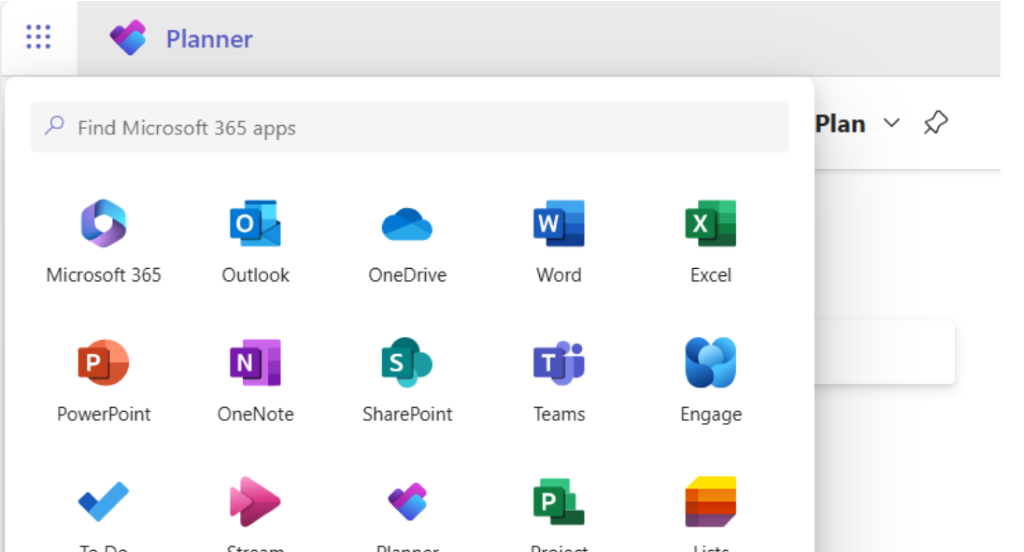Open the To Do checkmark icon
This screenshot has height=552, width=1024.
pyautogui.click(x=103, y=502)
